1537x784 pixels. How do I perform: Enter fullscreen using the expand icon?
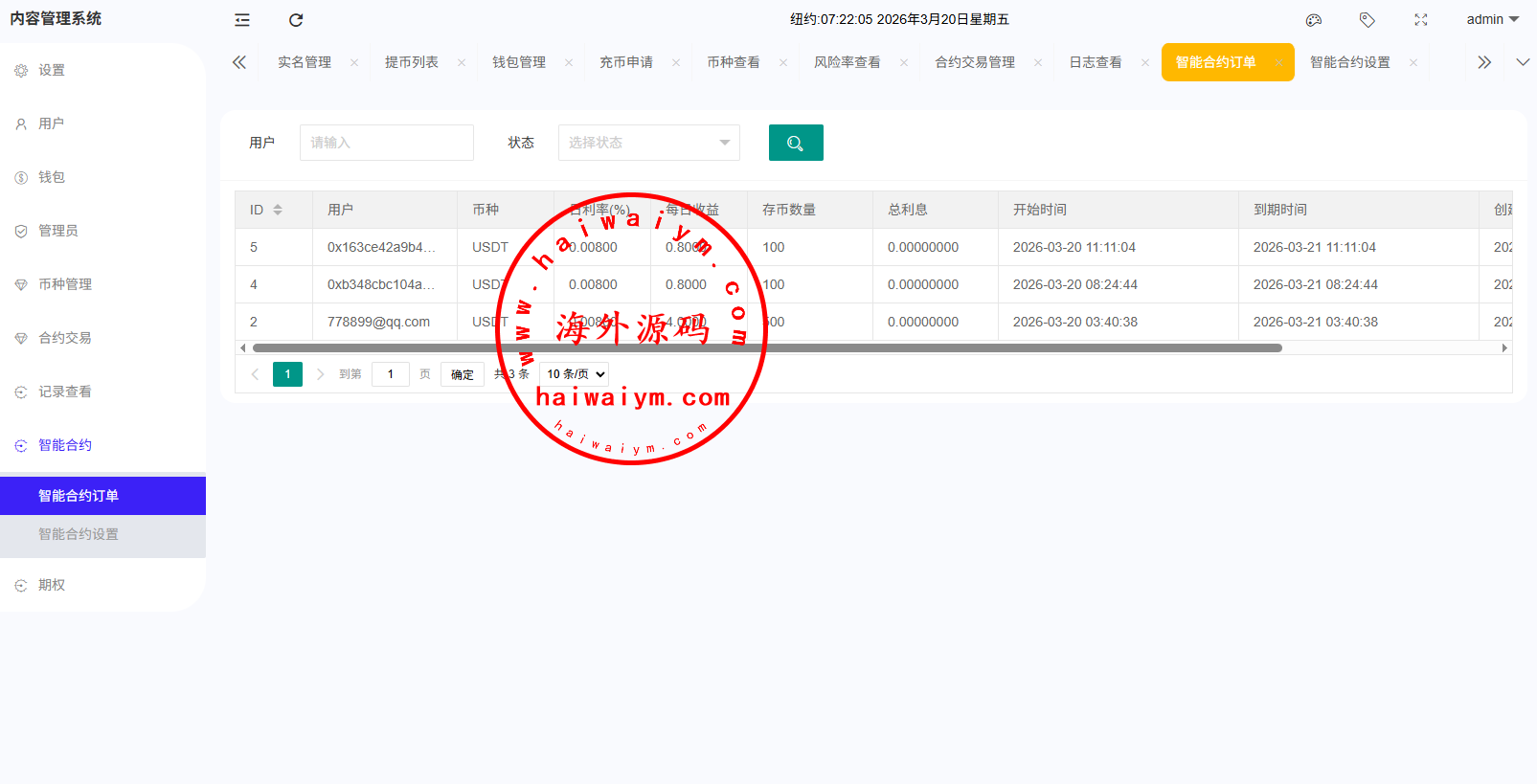[1421, 20]
